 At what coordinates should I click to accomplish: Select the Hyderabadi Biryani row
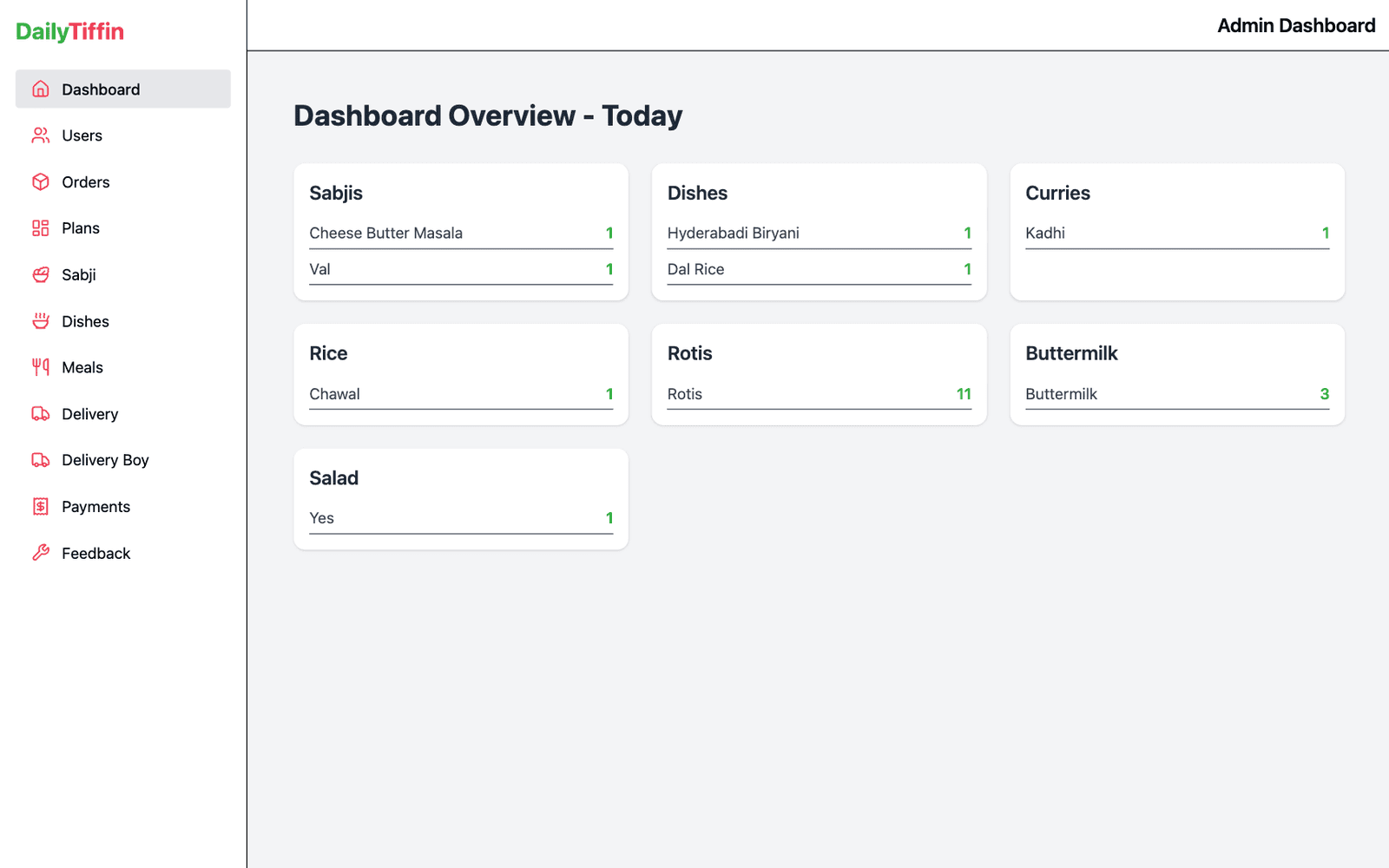coord(819,233)
